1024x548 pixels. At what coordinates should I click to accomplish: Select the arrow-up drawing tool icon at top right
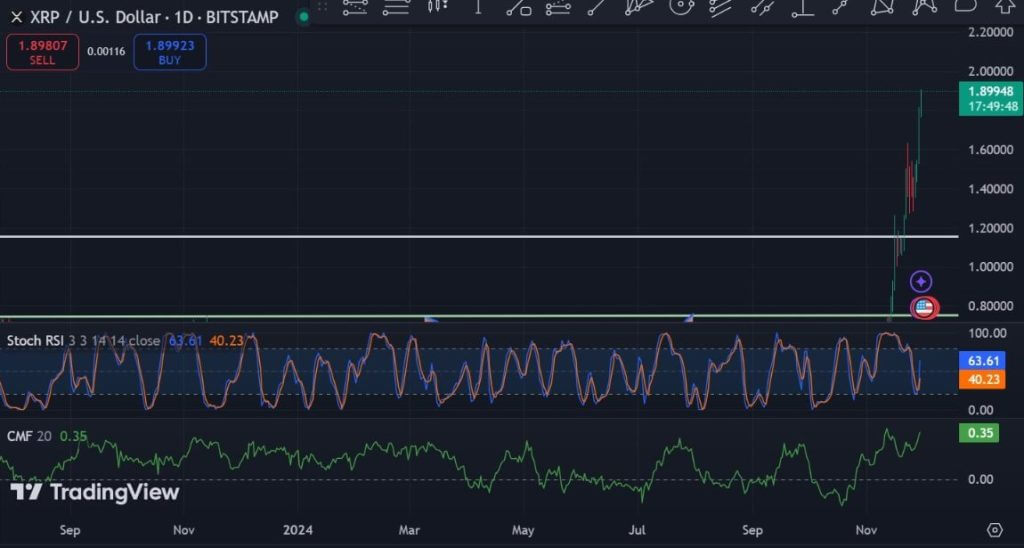tap(1003, 6)
